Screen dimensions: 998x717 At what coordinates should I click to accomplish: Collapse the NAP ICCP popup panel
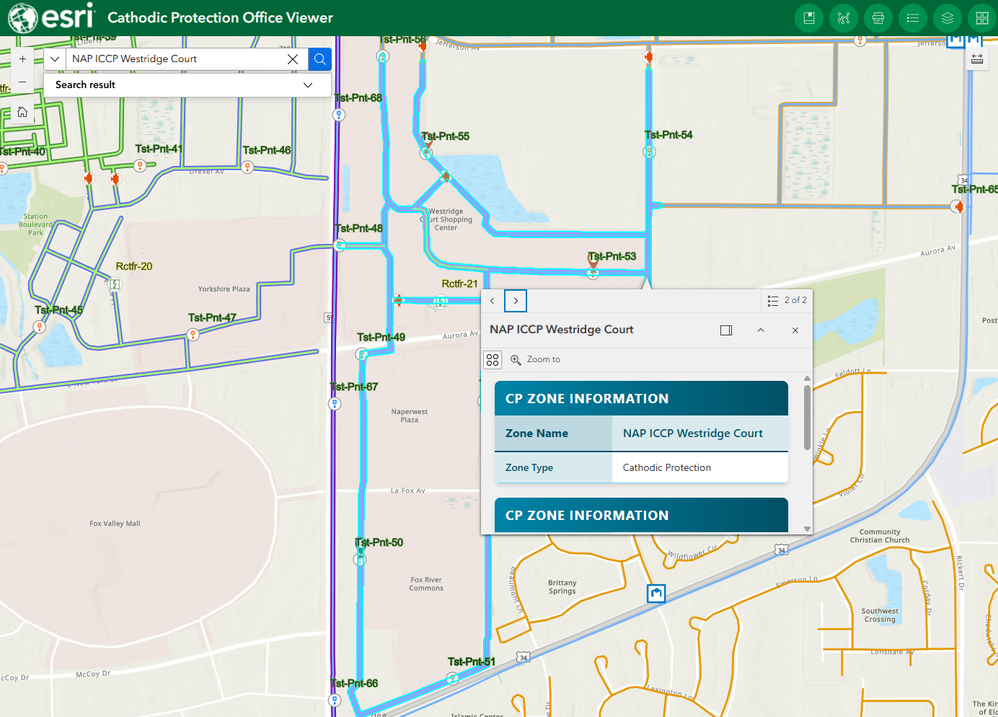pos(760,330)
